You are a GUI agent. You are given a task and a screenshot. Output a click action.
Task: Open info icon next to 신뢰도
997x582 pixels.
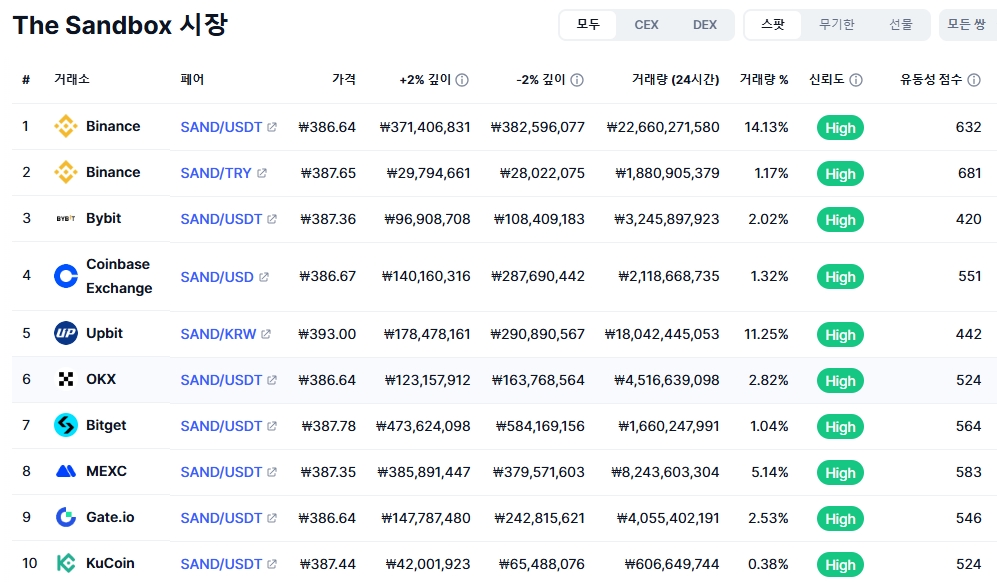point(856,80)
